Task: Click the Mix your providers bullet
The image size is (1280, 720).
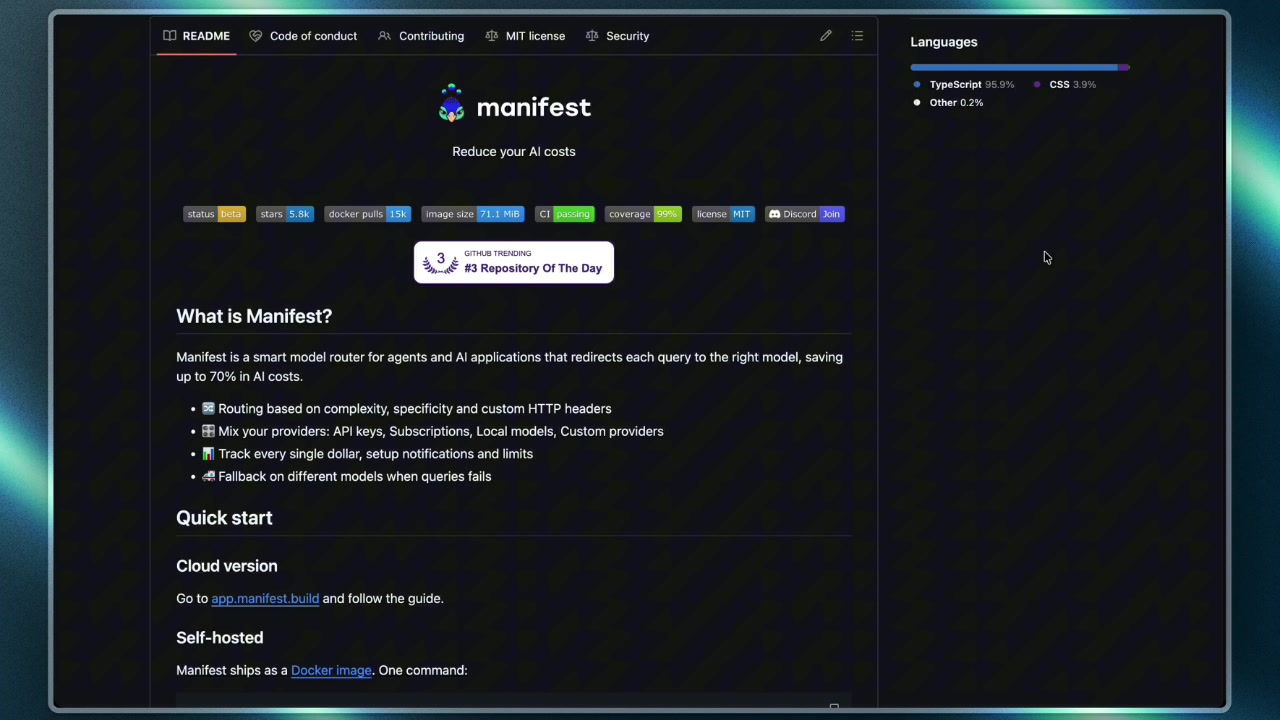Action: (432, 432)
